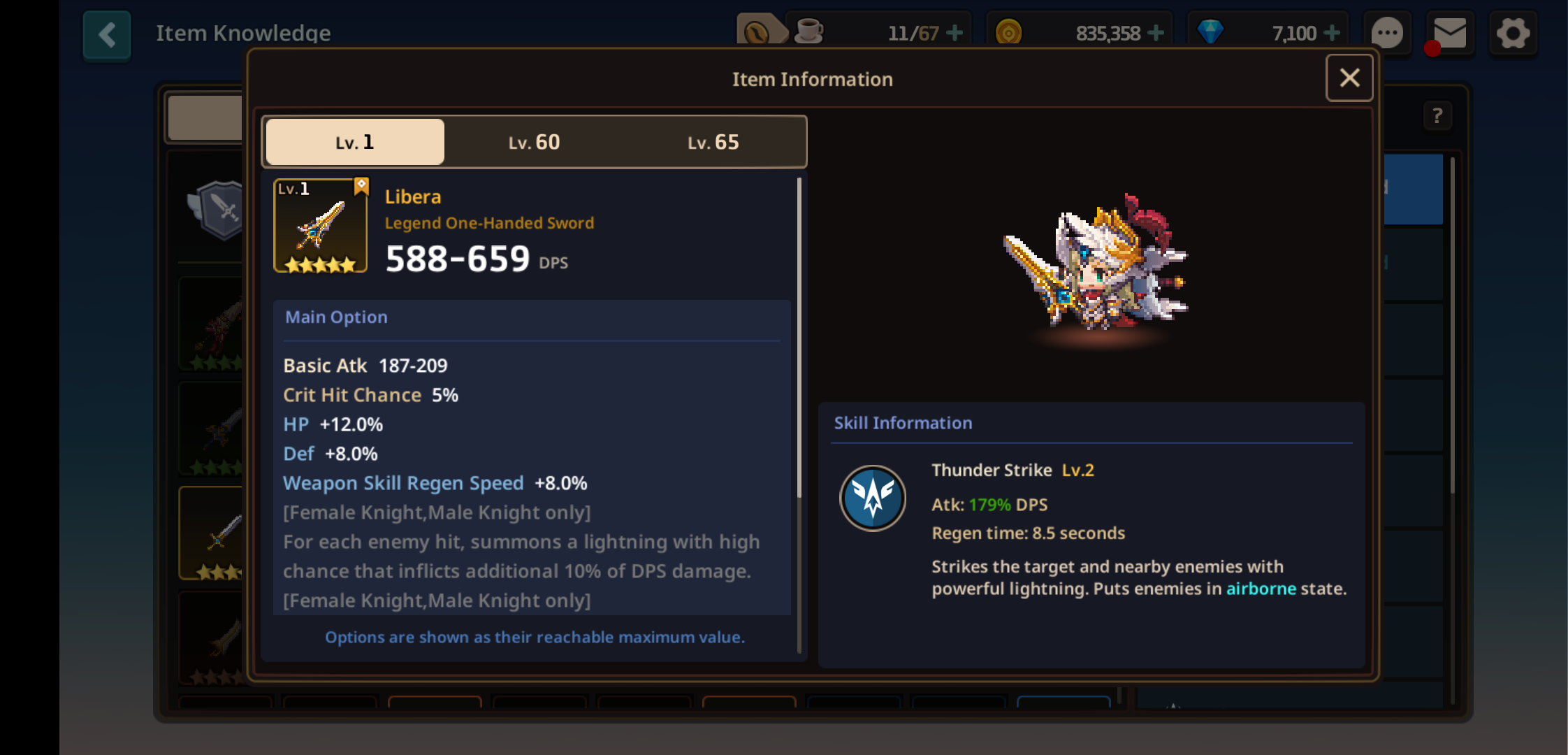
Task: Select the Lv. 1 tab
Action: point(355,142)
